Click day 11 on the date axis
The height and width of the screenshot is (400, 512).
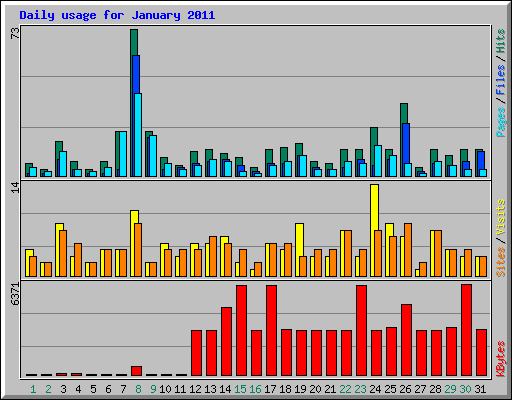pos(180,389)
